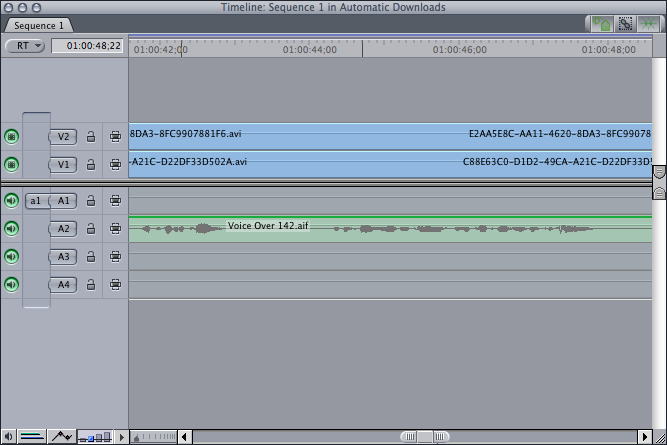Mute the A2 track audible control
The image size is (667, 445).
11,229
